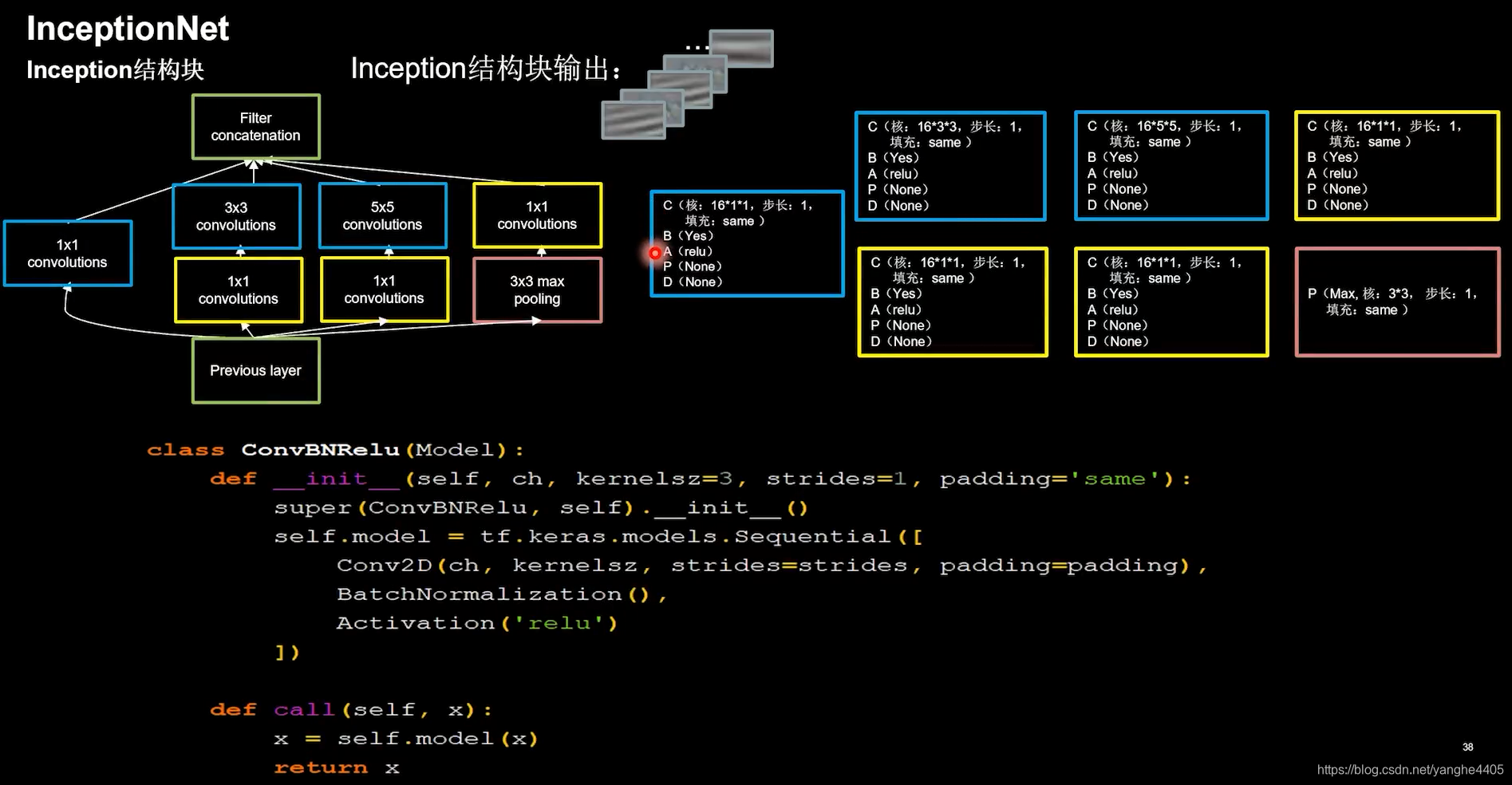The height and width of the screenshot is (785, 1512).
Task: Click the "x = self.model(x)" code line
Action: point(406,739)
